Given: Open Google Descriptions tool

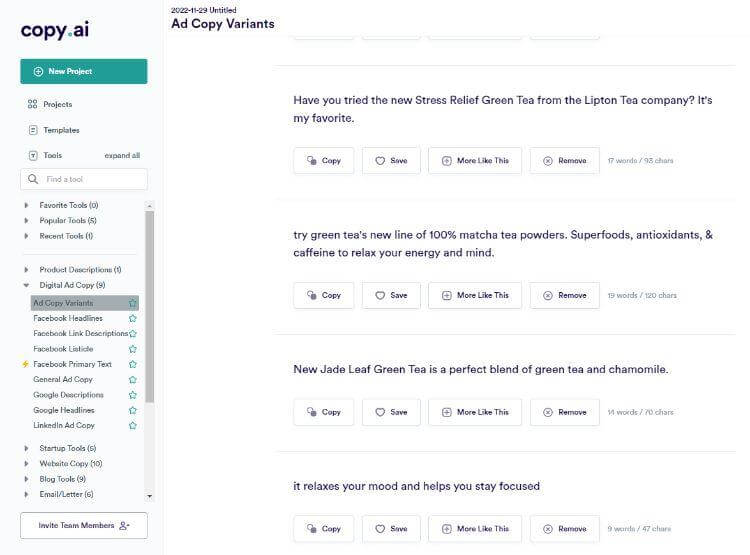Looking at the screenshot, I should coord(68,395).
